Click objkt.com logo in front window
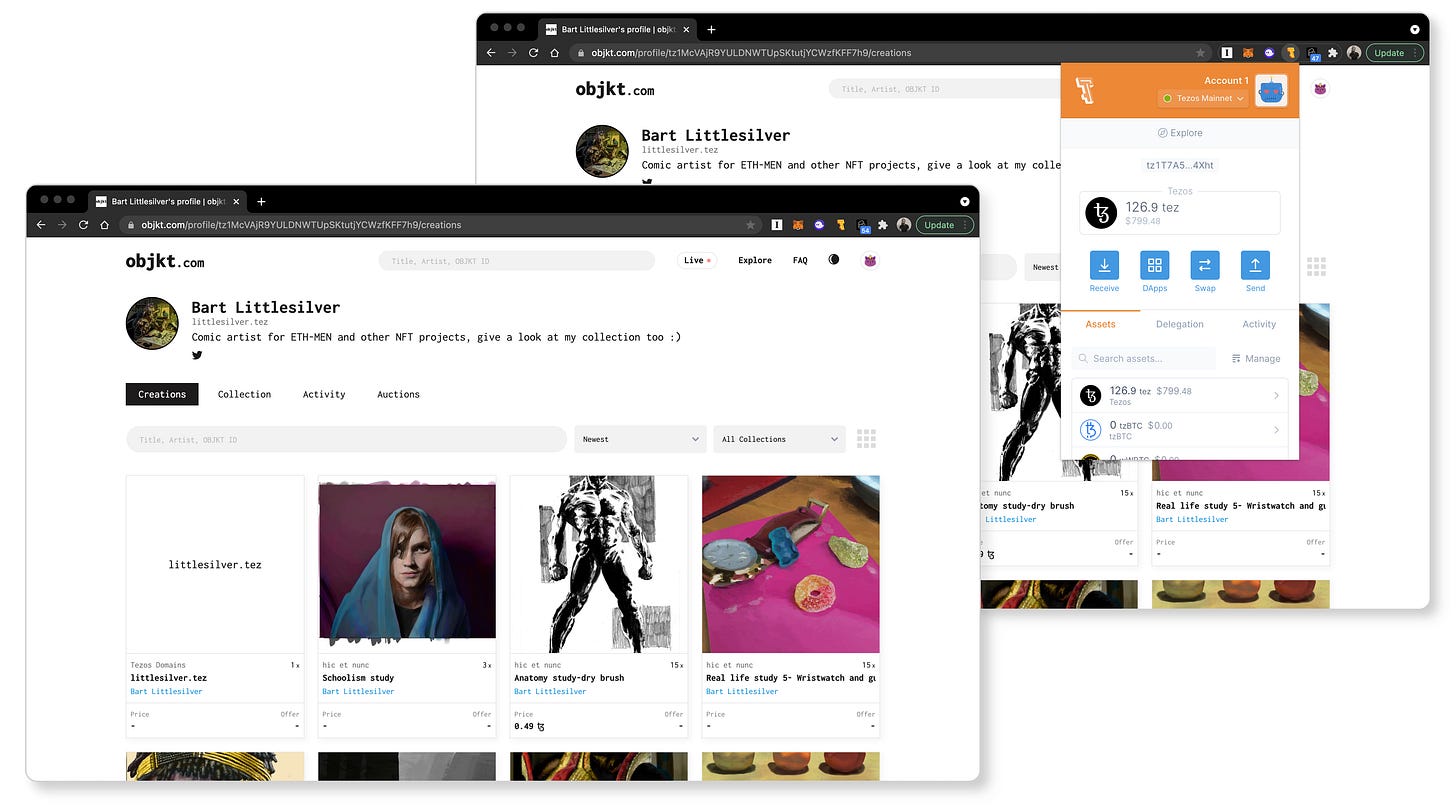 click(165, 261)
